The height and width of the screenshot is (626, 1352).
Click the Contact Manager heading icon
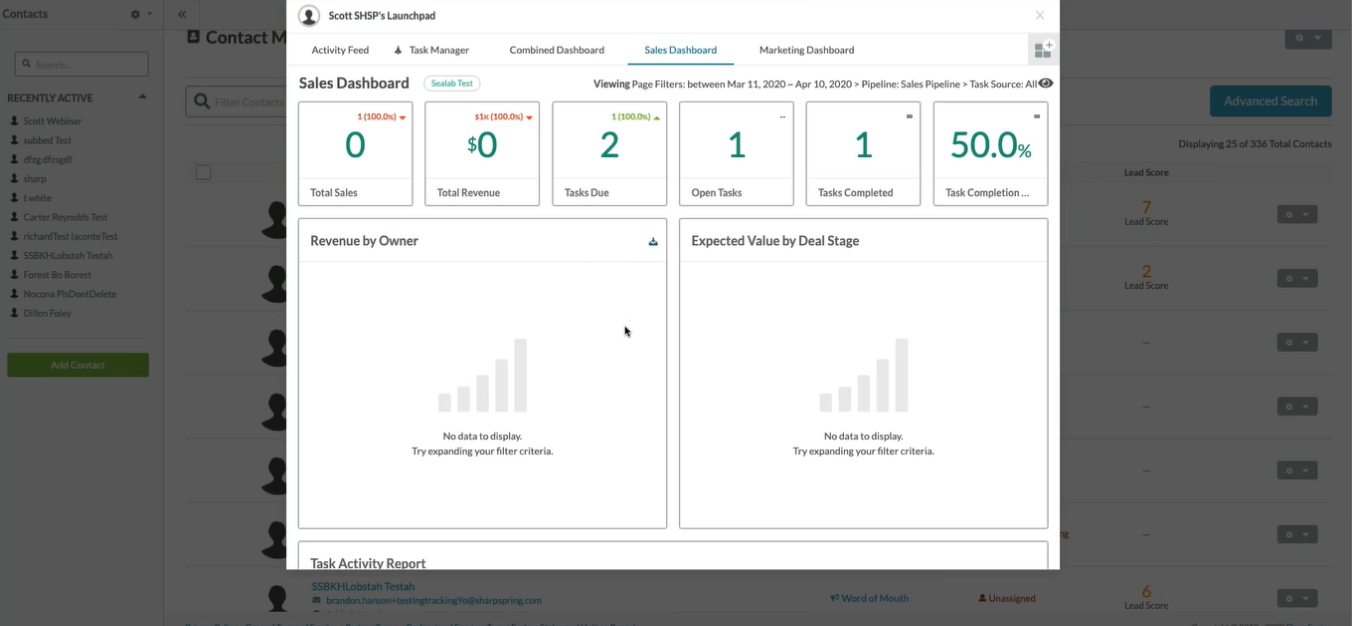(194, 37)
